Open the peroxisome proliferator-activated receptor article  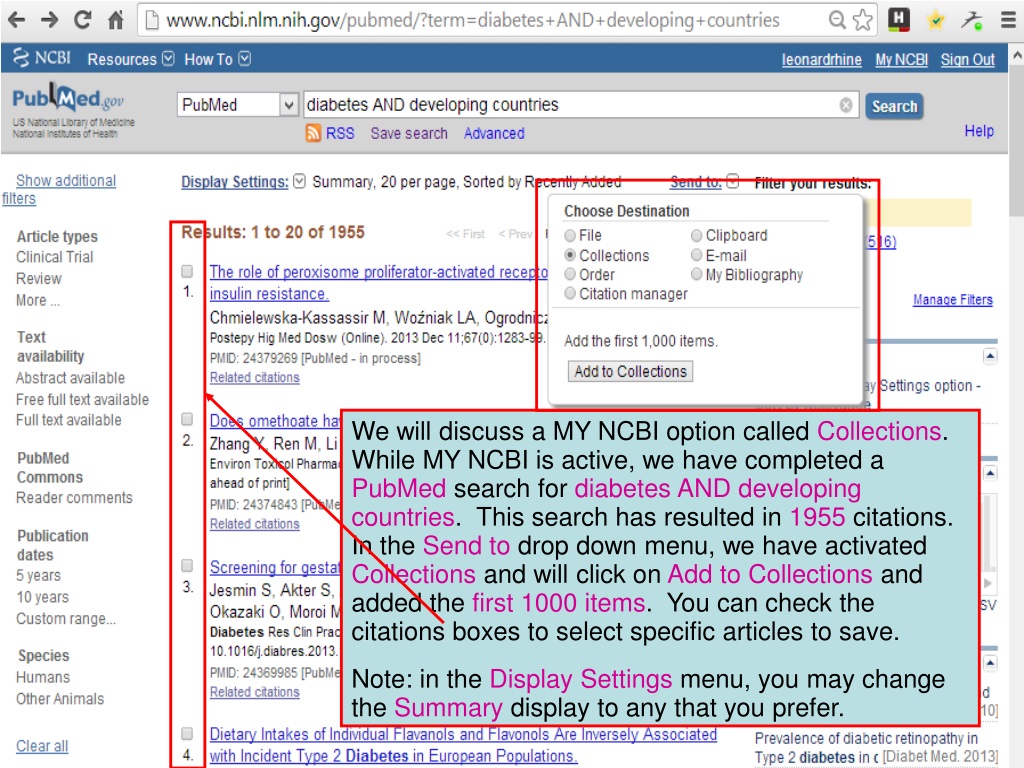[377, 282]
